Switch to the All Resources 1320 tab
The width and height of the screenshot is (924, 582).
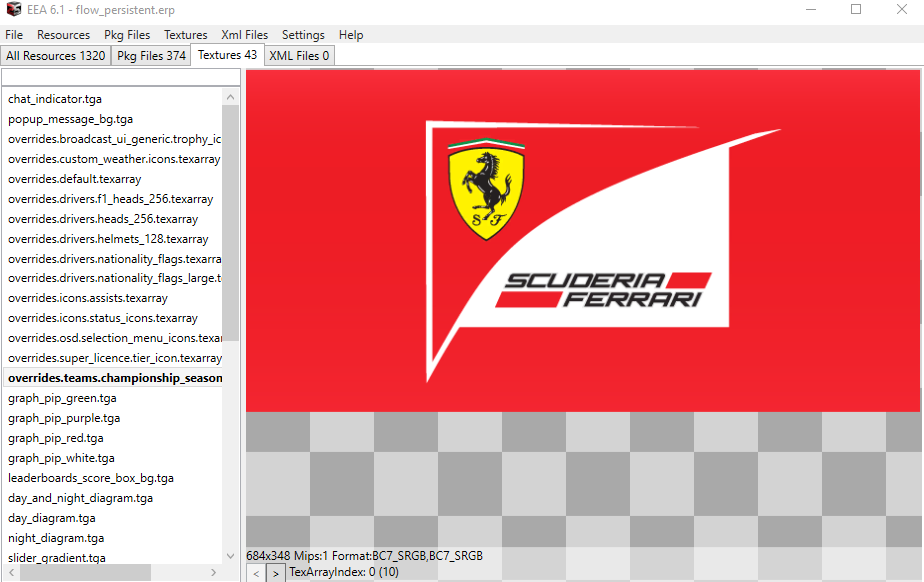pyautogui.click(x=55, y=56)
